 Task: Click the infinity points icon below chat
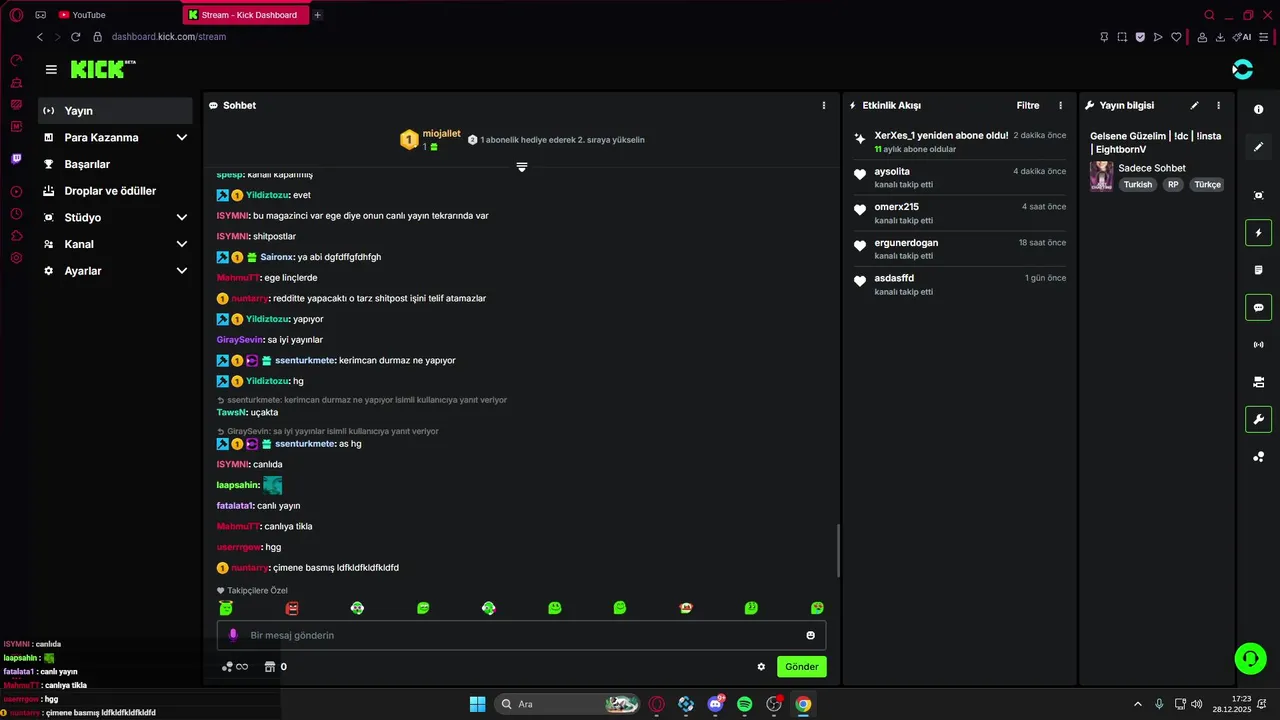click(x=235, y=667)
